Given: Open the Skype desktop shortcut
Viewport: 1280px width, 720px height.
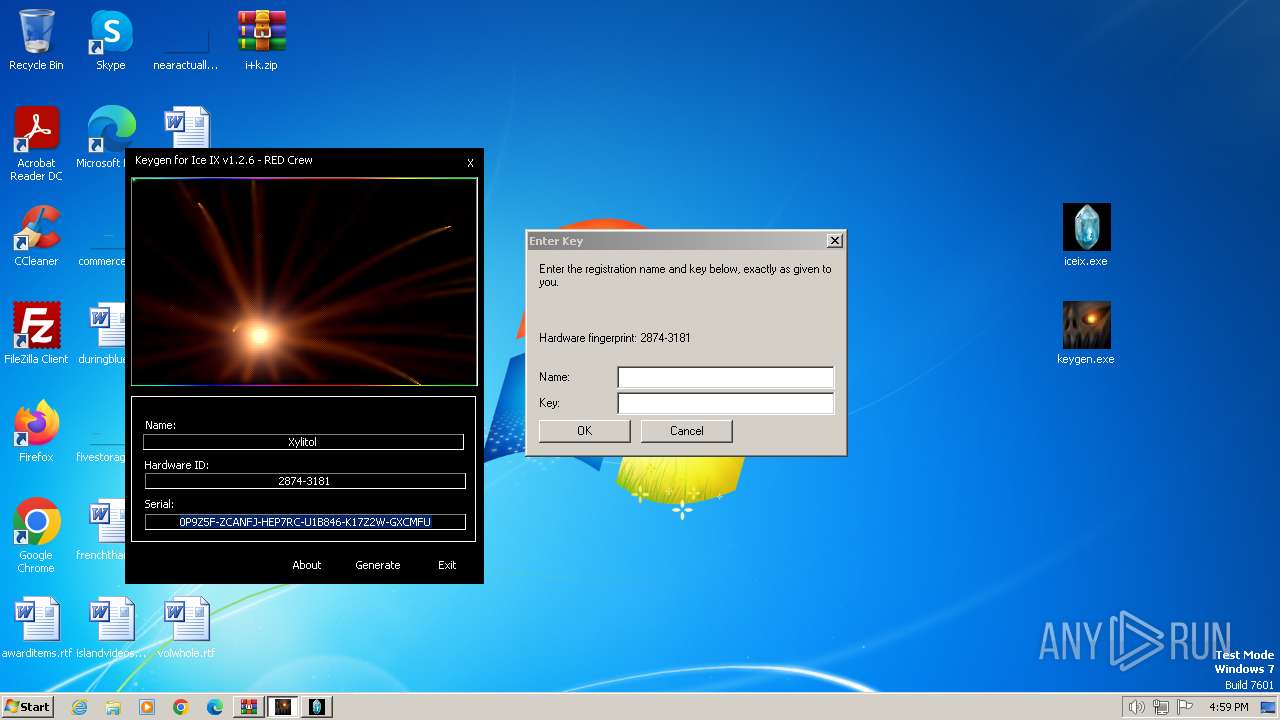Looking at the screenshot, I should pos(111,40).
